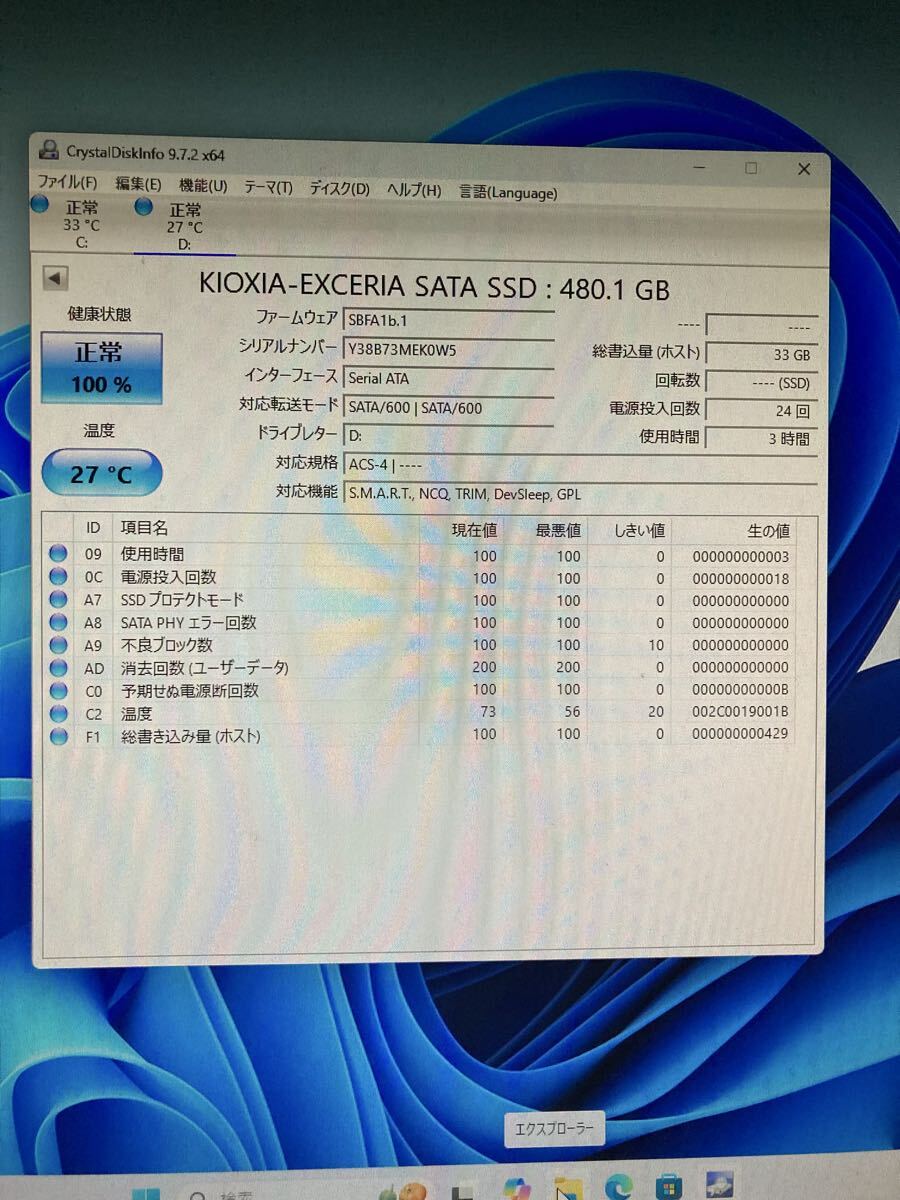Select the SATA PHY エラー回数 row
The image size is (900, 1200).
pos(420,623)
